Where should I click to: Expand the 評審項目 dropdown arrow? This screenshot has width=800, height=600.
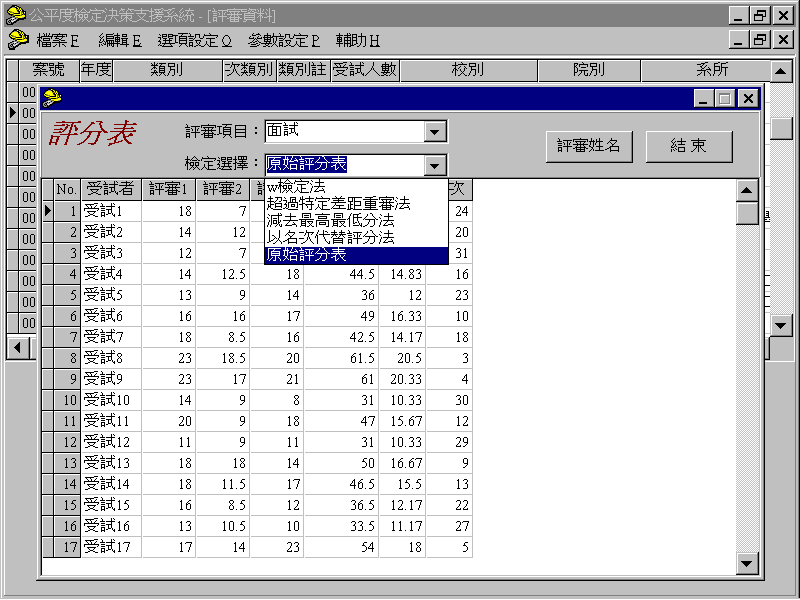point(434,131)
